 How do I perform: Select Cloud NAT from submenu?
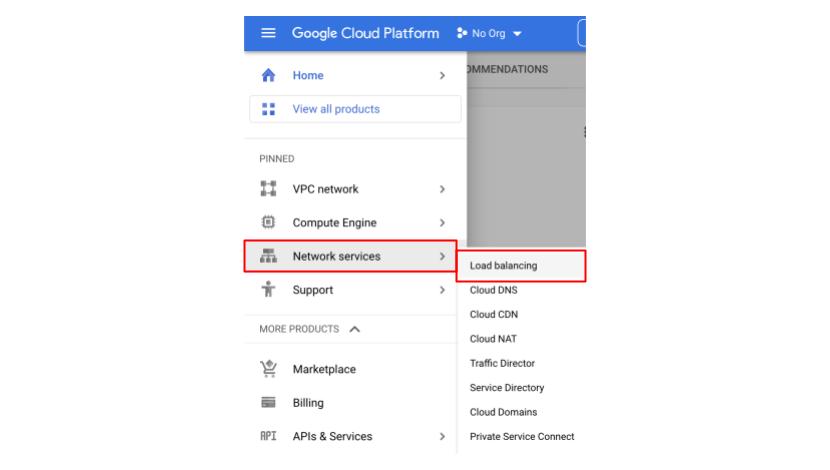pos(493,339)
